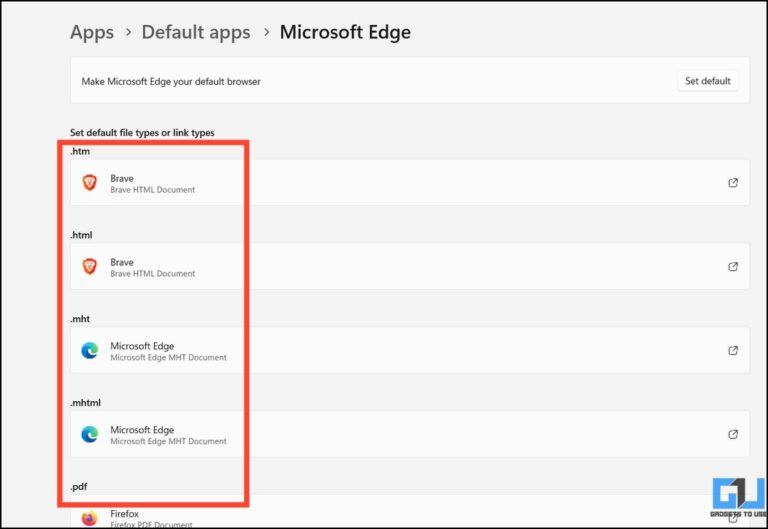Screen dimensions: 768x529
Task: Click the Microsoft Edge icon under .mht
Action: pos(90,351)
